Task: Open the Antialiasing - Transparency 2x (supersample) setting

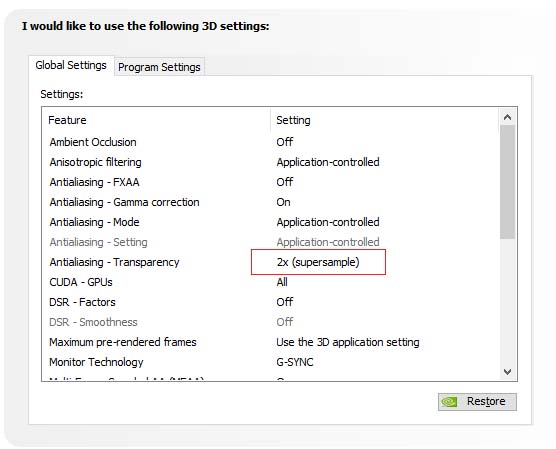Action: click(x=318, y=262)
